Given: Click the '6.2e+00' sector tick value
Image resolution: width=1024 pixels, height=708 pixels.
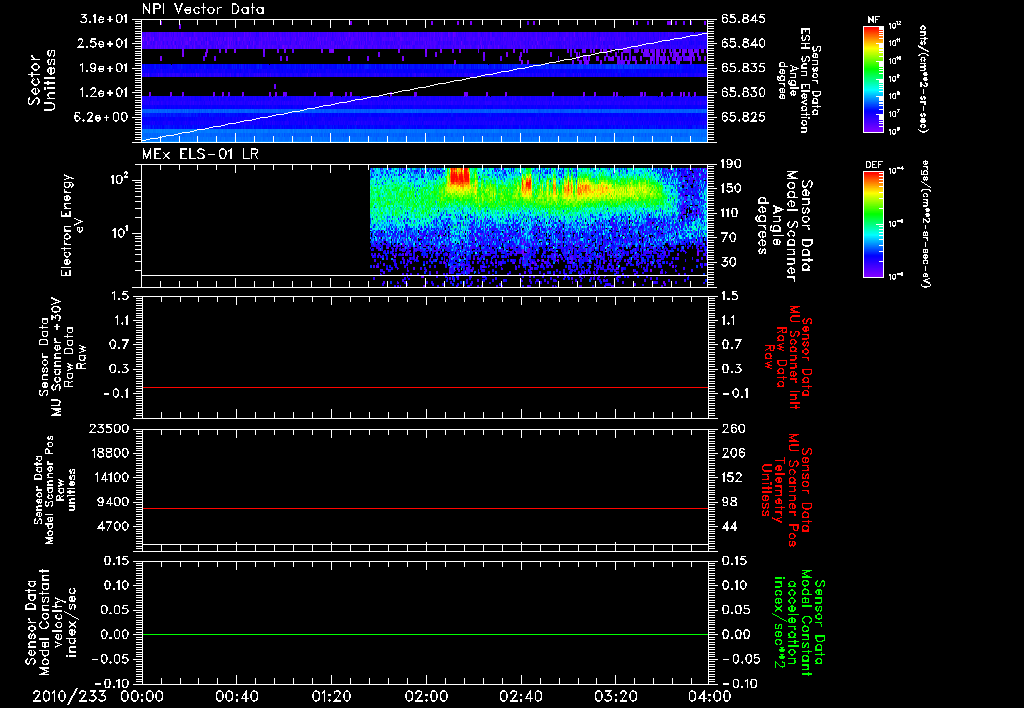Looking at the screenshot, I should tap(101, 117).
